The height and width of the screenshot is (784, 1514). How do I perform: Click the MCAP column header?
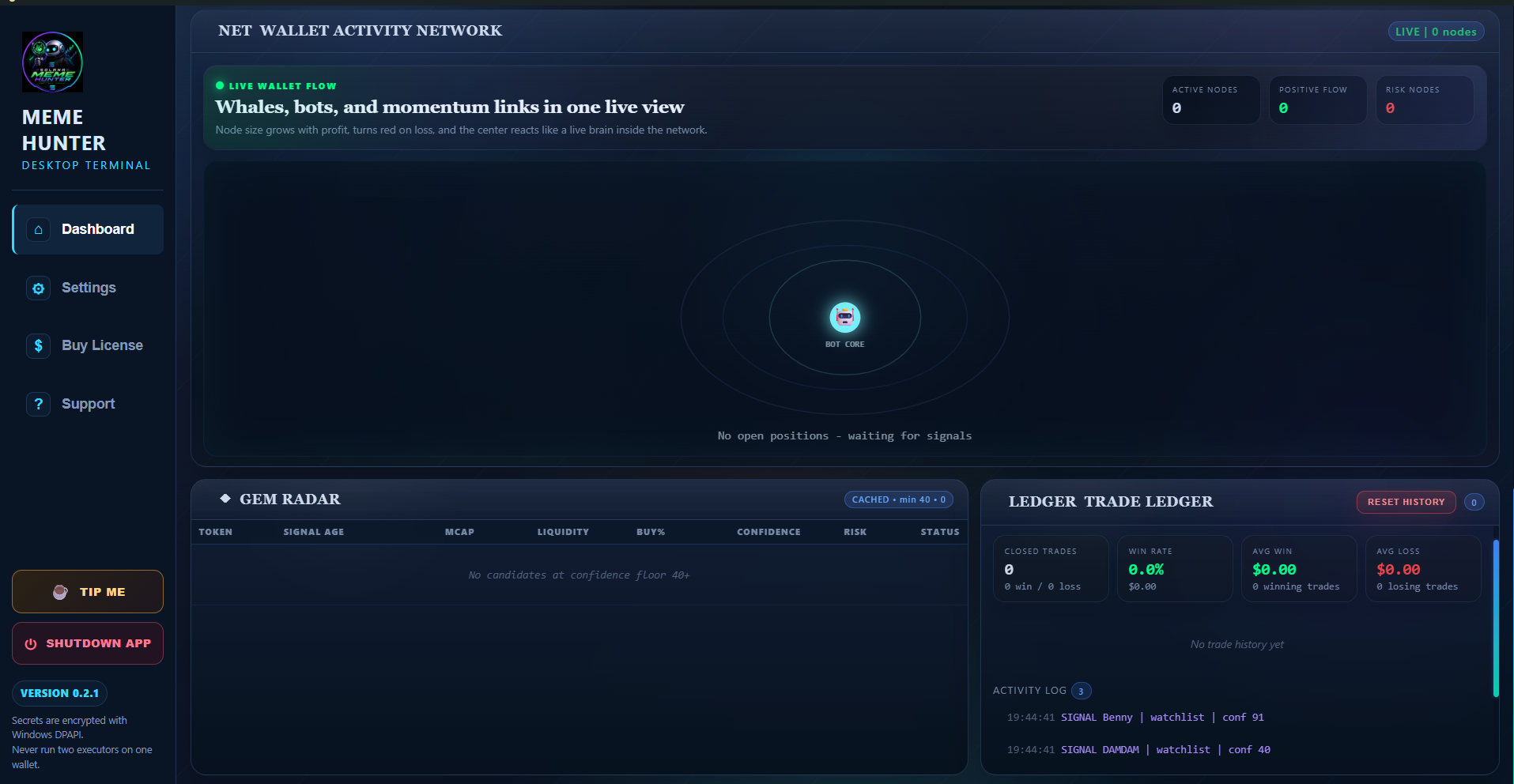tap(459, 532)
